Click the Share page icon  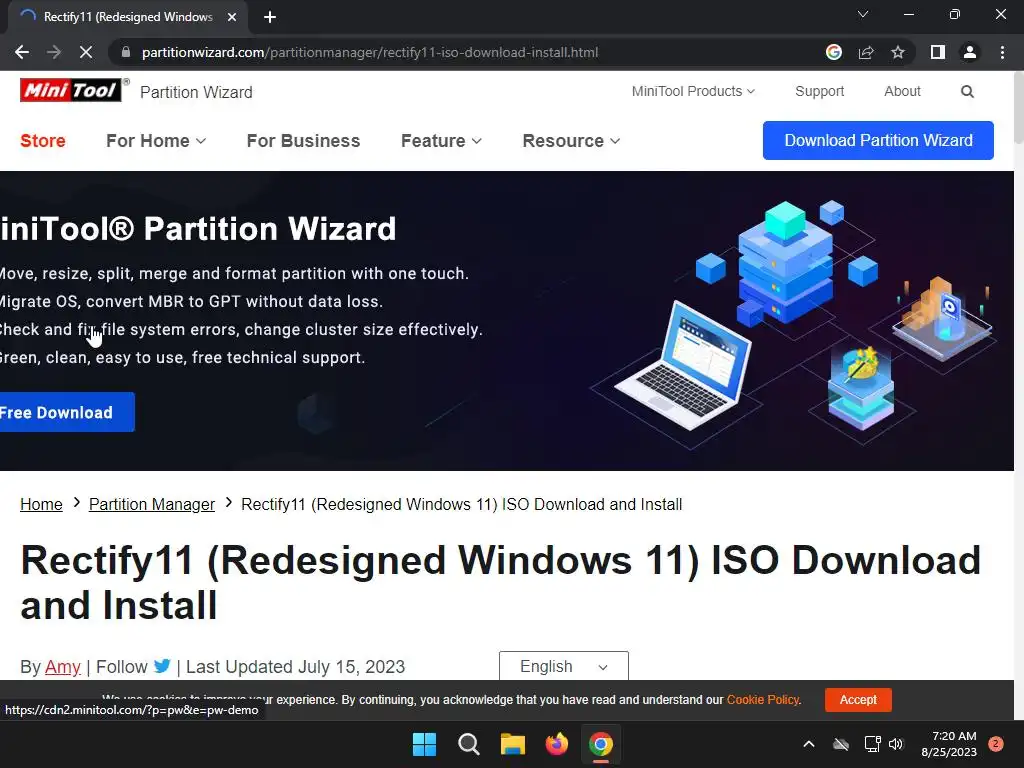866,52
